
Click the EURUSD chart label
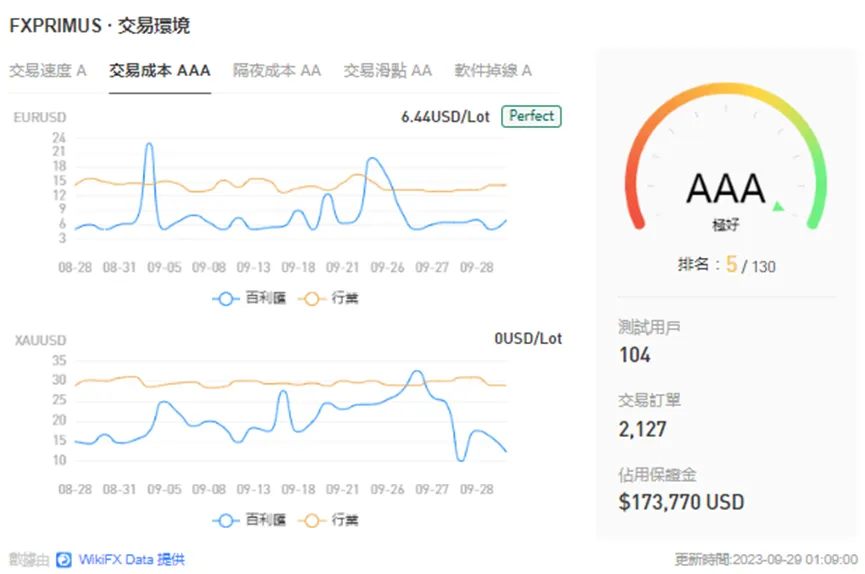[x=40, y=118]
